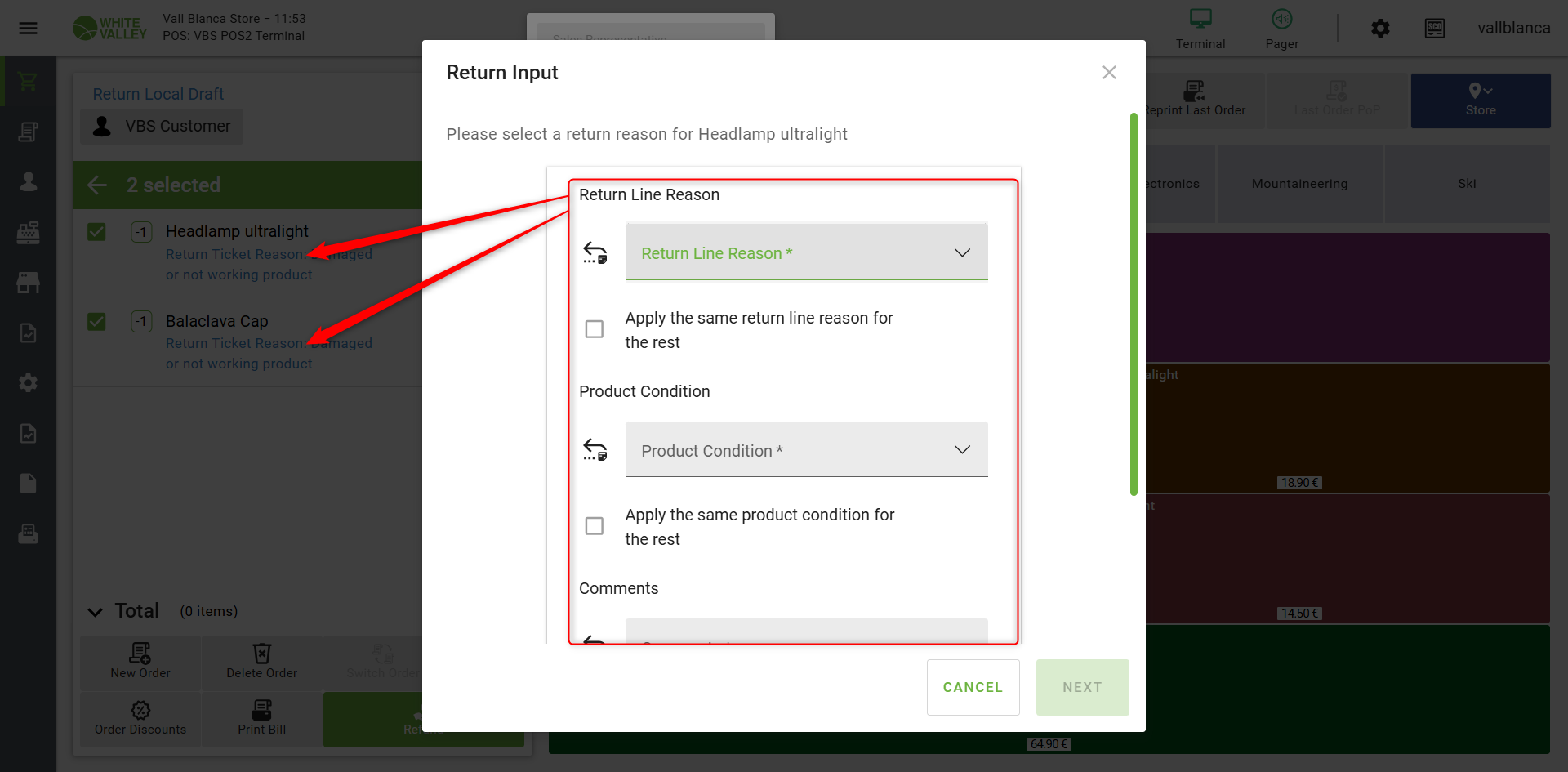This screenshot has width=1568, height=772.
Task: Open the printer sidebar icon at bottom
Action: click(x=28, y=533)
